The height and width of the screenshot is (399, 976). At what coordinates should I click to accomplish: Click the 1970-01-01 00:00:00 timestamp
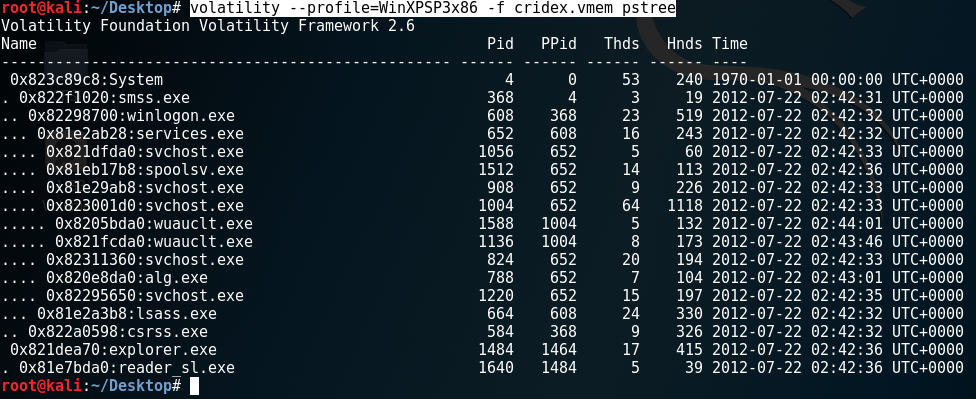[797, 80]
